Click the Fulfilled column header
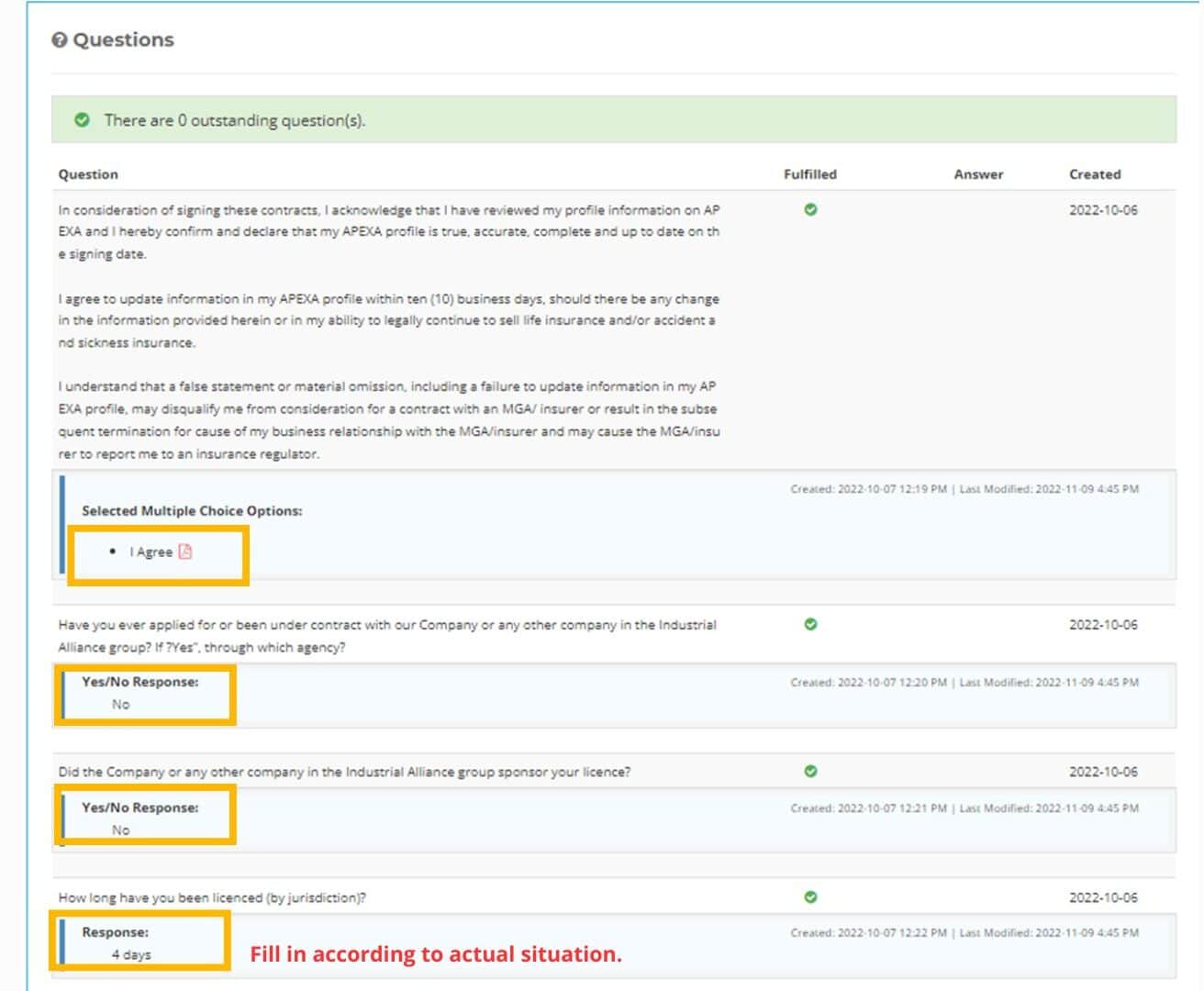This screenshot has height=991, width=1204. [x=809, y=174]
